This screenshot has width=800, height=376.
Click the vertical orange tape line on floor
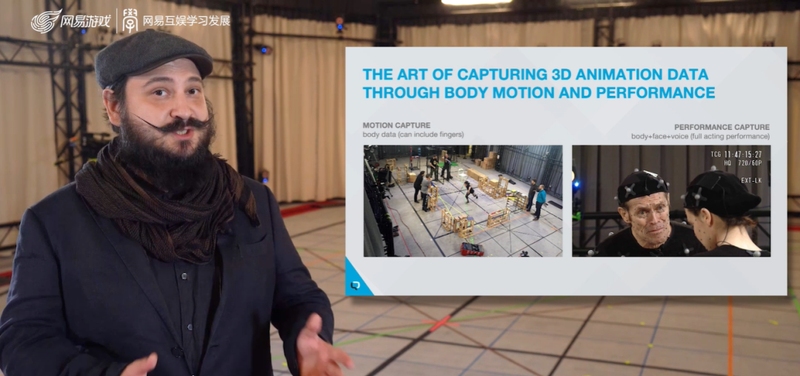pos(730,336)
